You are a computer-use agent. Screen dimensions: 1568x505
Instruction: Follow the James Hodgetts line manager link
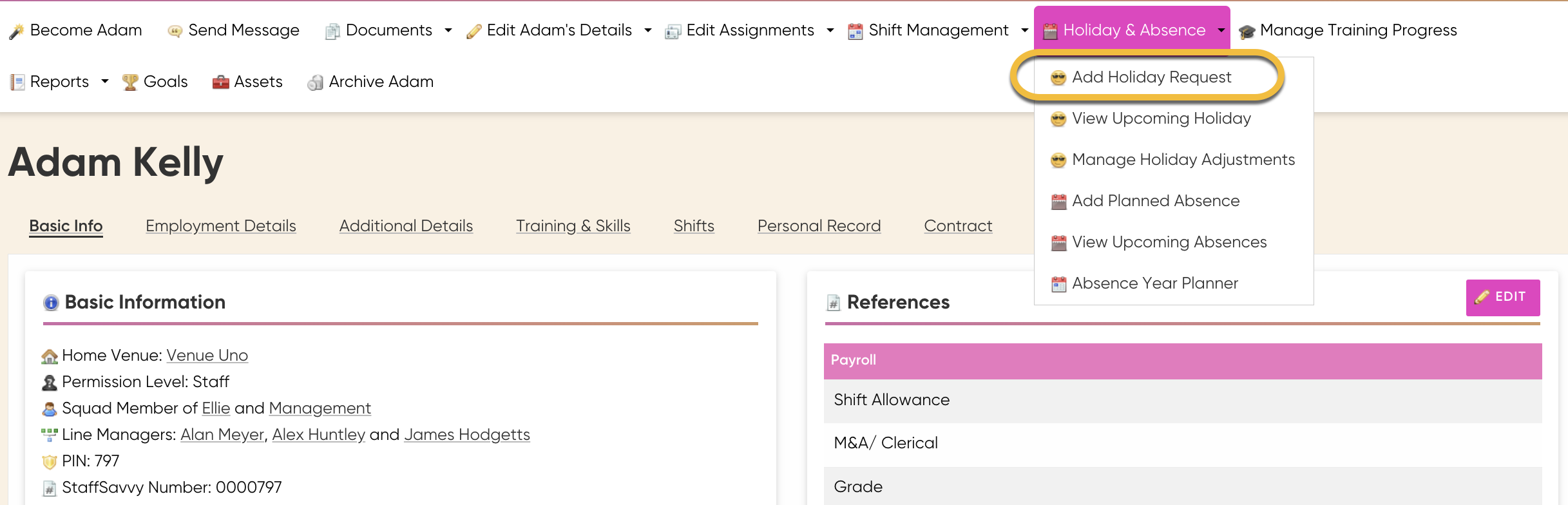467,435
